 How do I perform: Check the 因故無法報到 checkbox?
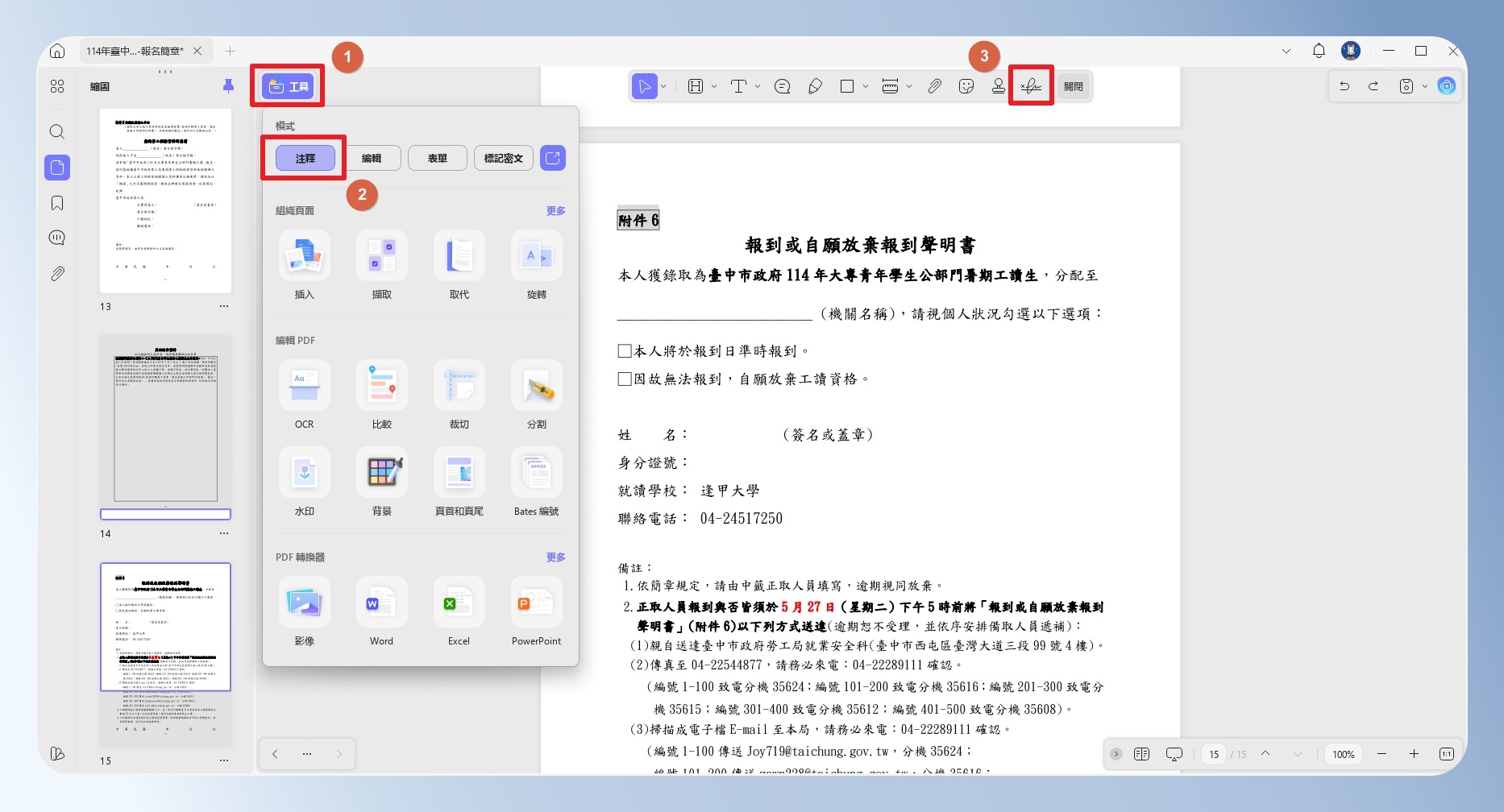coord(624,379)
